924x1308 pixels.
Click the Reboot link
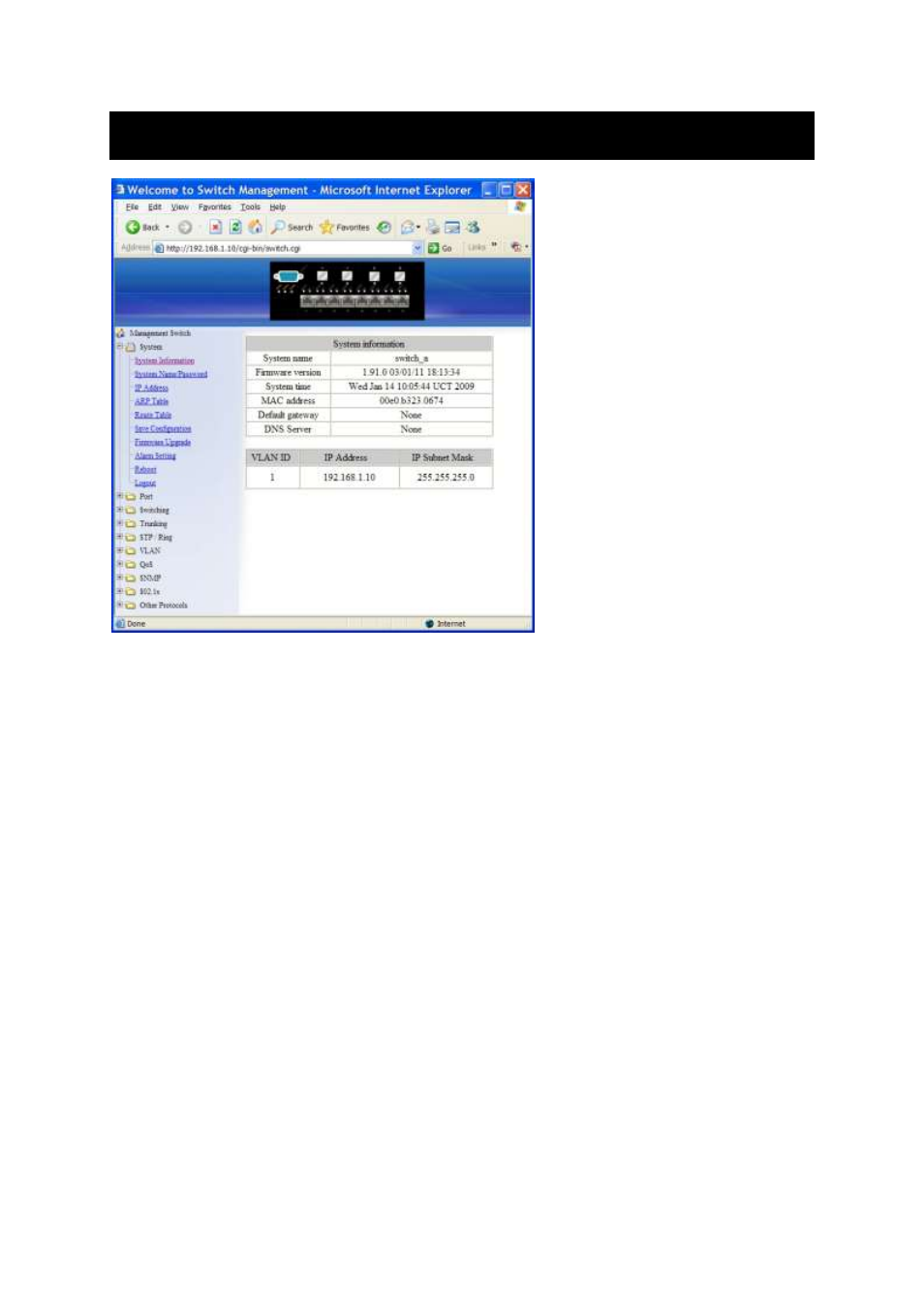coord(145,469)
